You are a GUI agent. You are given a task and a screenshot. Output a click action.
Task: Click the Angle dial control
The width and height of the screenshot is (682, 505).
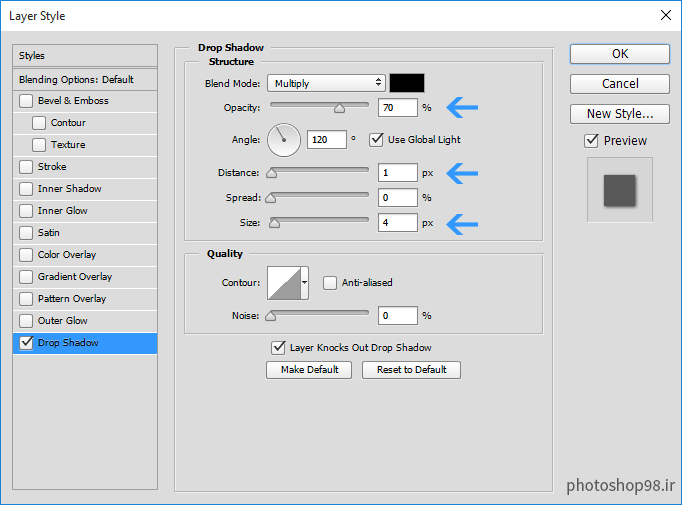[284, 140]
